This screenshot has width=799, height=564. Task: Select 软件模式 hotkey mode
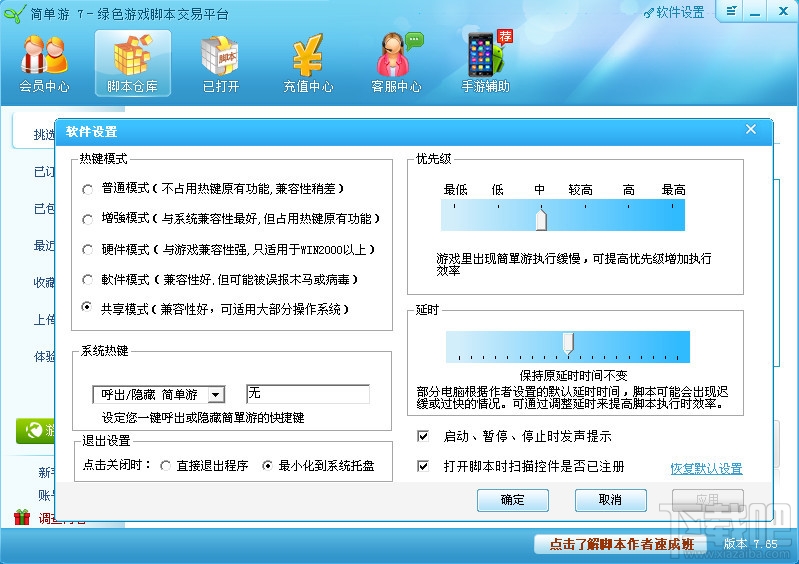coord(87,280)
